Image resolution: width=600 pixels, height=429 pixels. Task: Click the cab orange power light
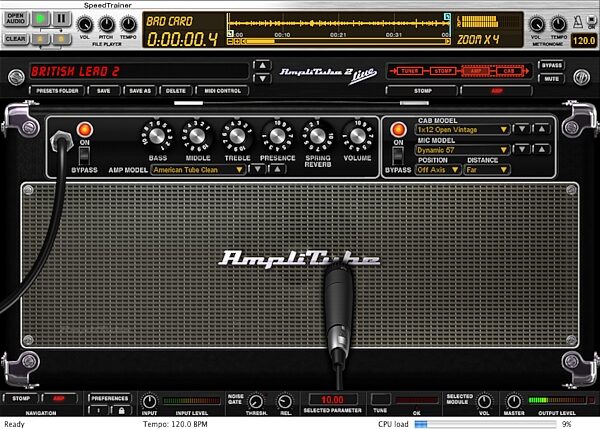[398, 130]
